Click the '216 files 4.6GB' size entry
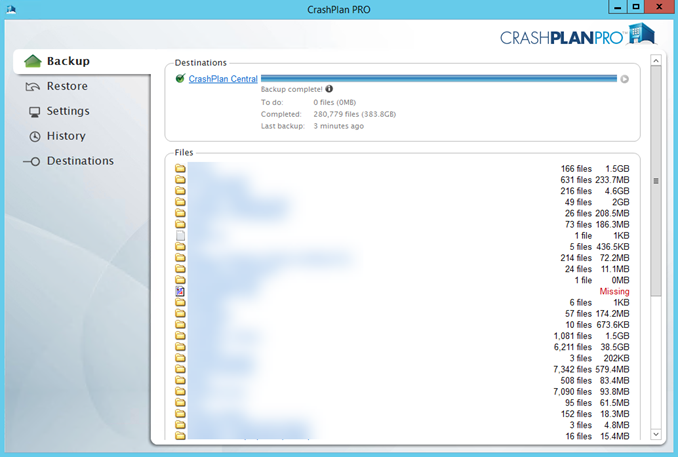The image size is (678, 457). (x=595, y=191)
